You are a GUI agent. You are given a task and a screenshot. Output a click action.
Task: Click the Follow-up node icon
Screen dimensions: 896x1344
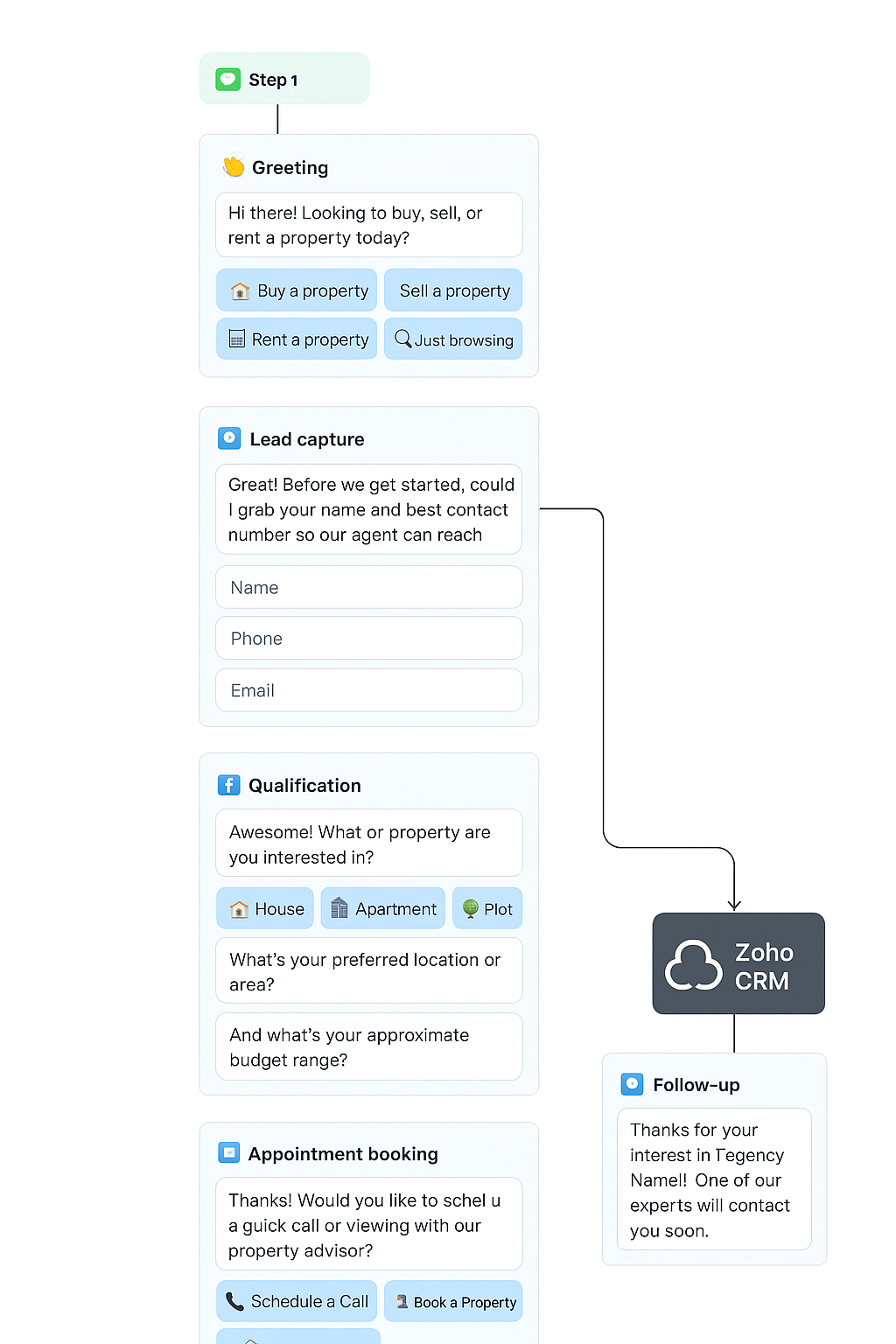pos(632,1084)
